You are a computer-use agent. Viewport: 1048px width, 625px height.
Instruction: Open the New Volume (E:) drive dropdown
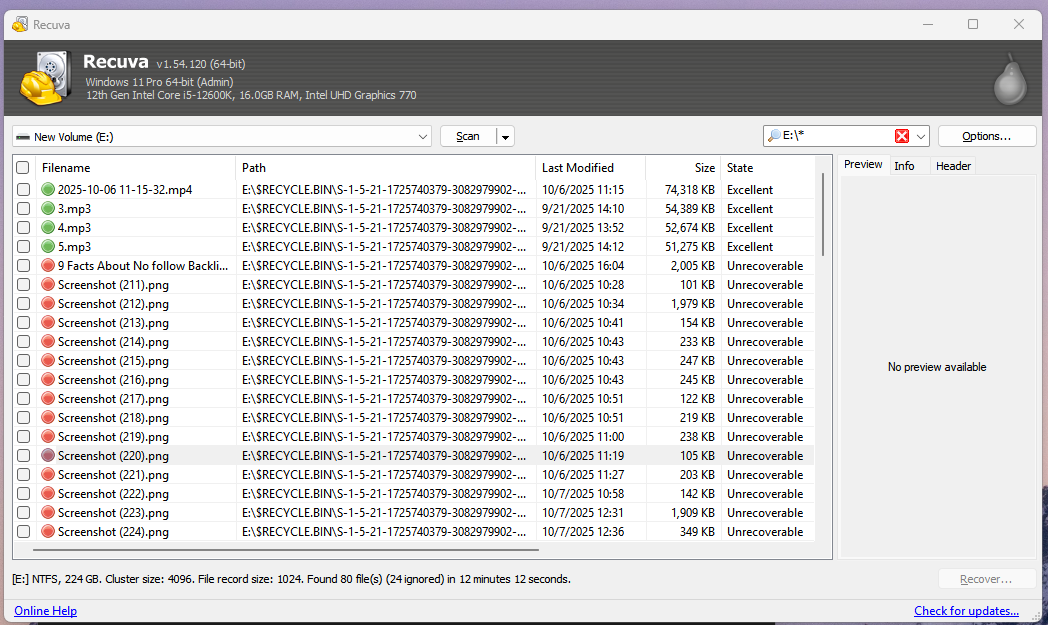[423, 135]
